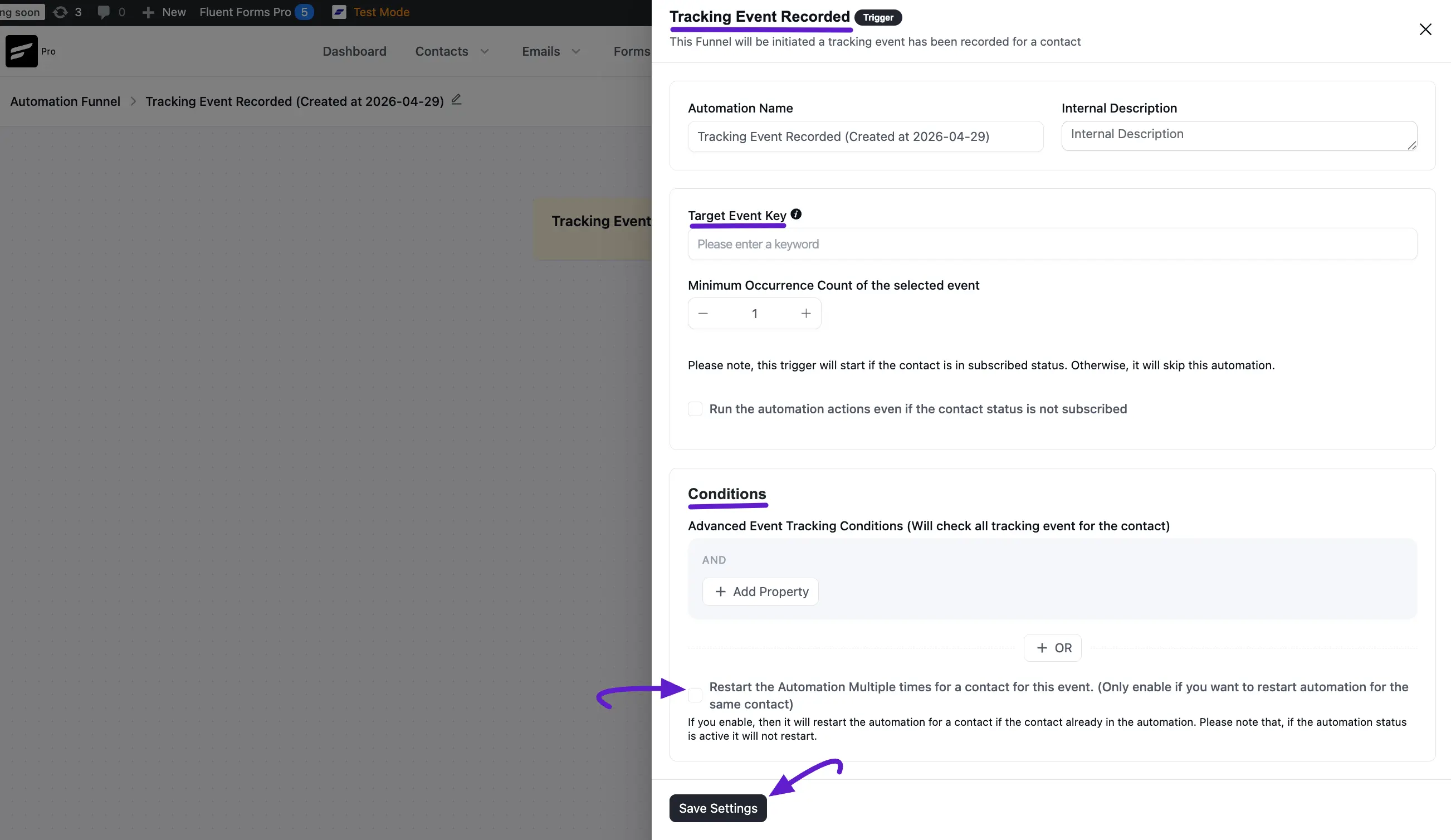Click Test Mode in the admin bar
This screenshot has width=1451, height=840.
(x=381, y=12)
